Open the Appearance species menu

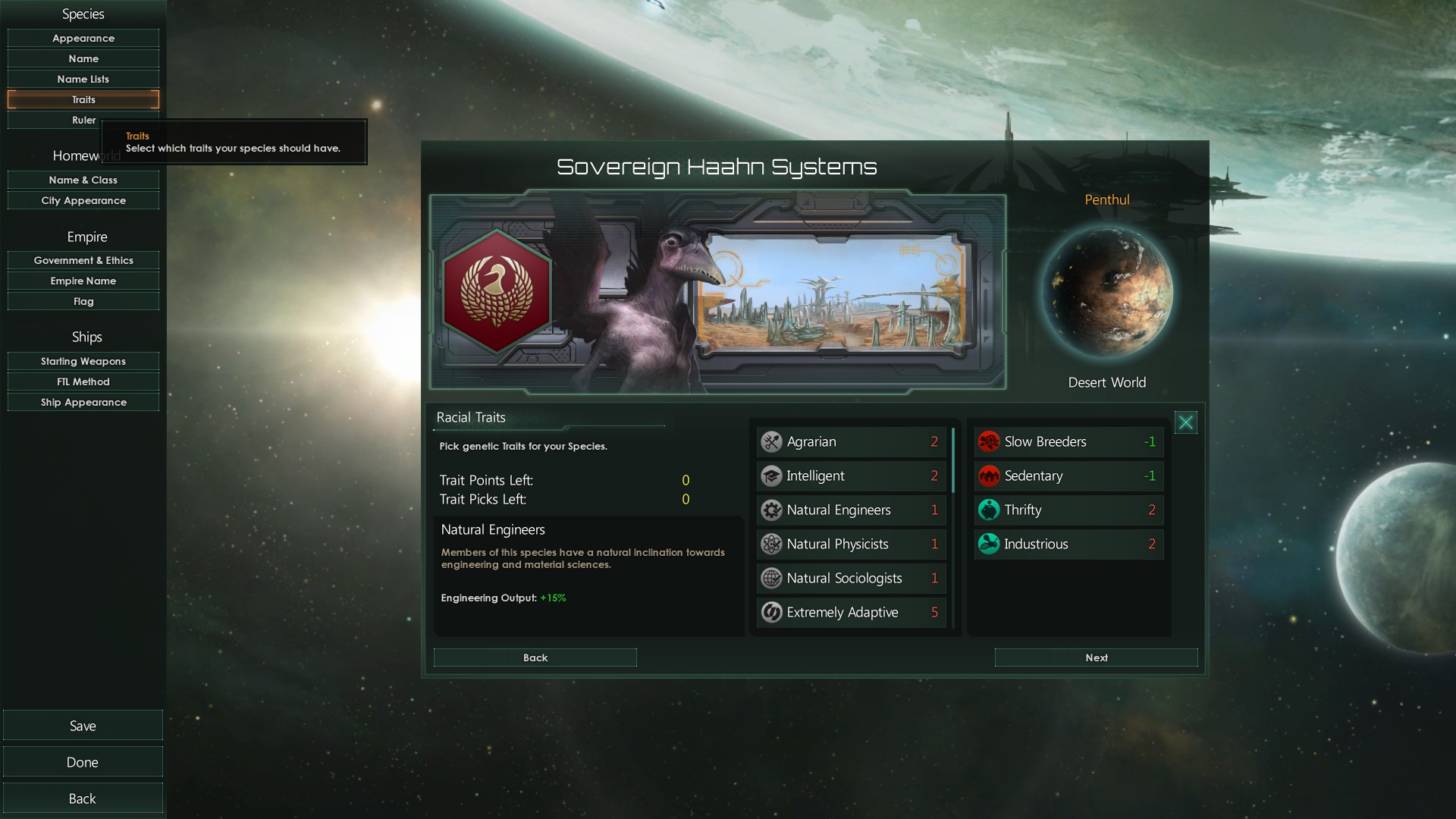pyautogui.click(x=83, y=38)
